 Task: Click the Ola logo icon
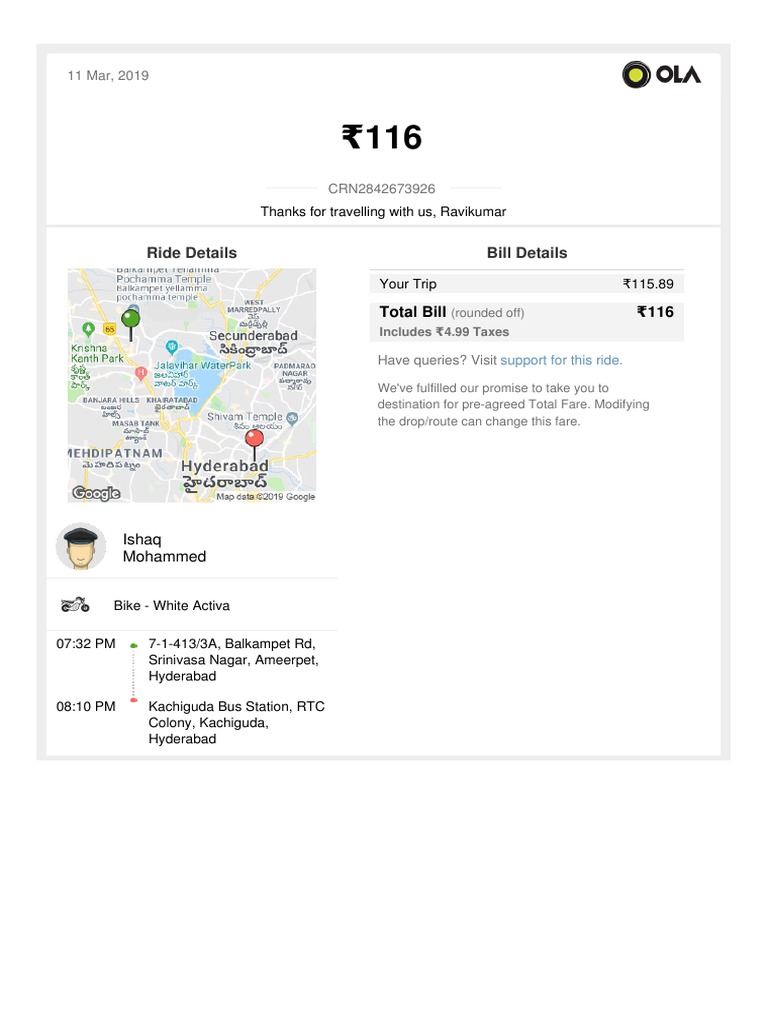(x=661, y=74)
